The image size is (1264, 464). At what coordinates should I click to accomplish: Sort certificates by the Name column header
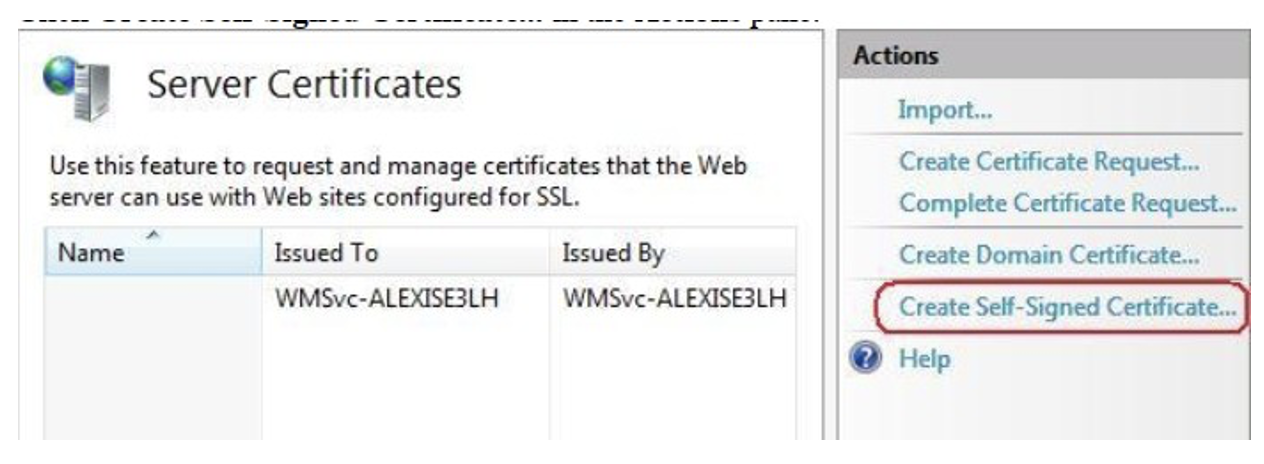153,253
